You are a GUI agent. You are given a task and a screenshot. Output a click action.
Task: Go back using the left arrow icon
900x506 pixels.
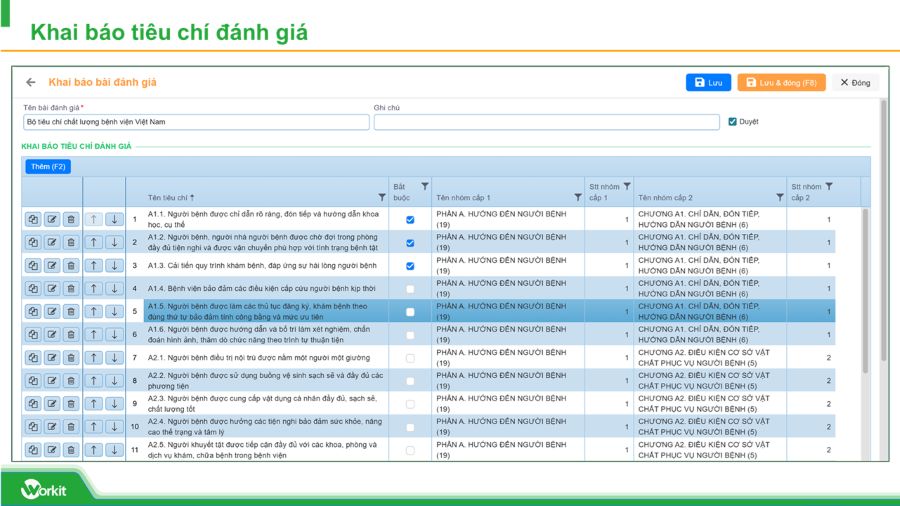coord(30,83)
